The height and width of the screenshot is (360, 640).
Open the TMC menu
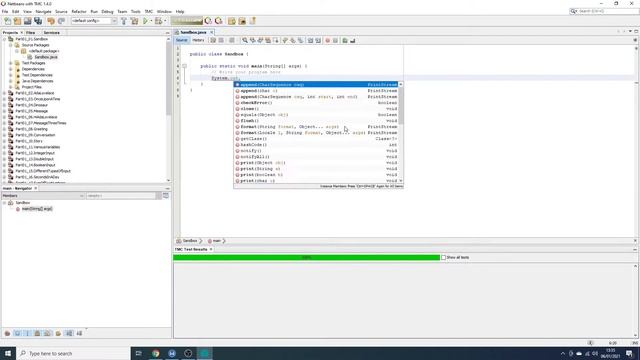coord(149,11)
